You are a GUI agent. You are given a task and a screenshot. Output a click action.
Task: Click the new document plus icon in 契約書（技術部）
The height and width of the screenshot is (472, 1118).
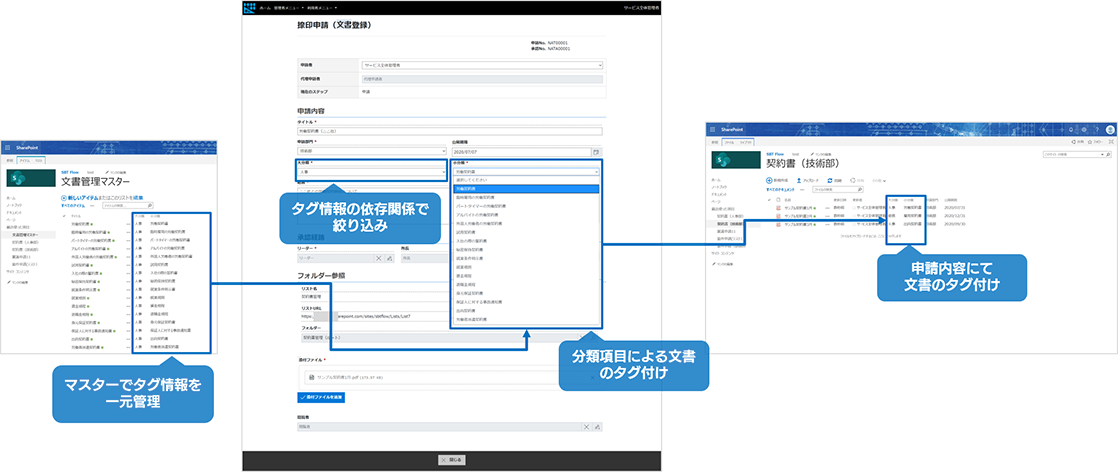(x=769, y=180)
